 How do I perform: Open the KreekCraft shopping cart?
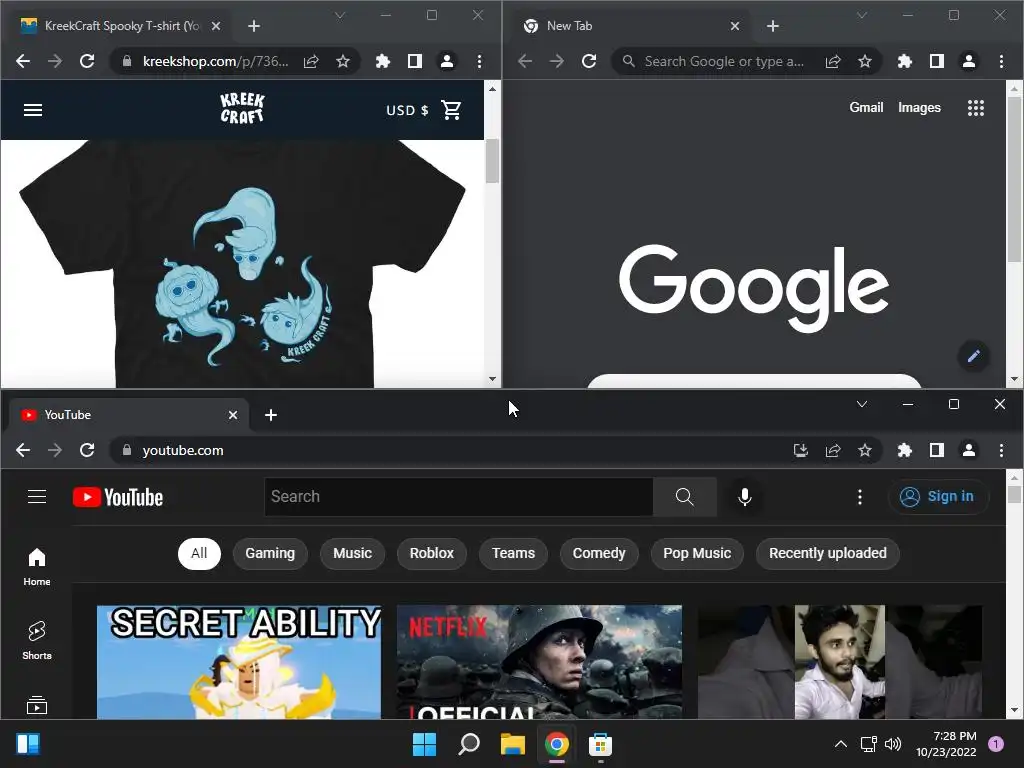(451, 110)
